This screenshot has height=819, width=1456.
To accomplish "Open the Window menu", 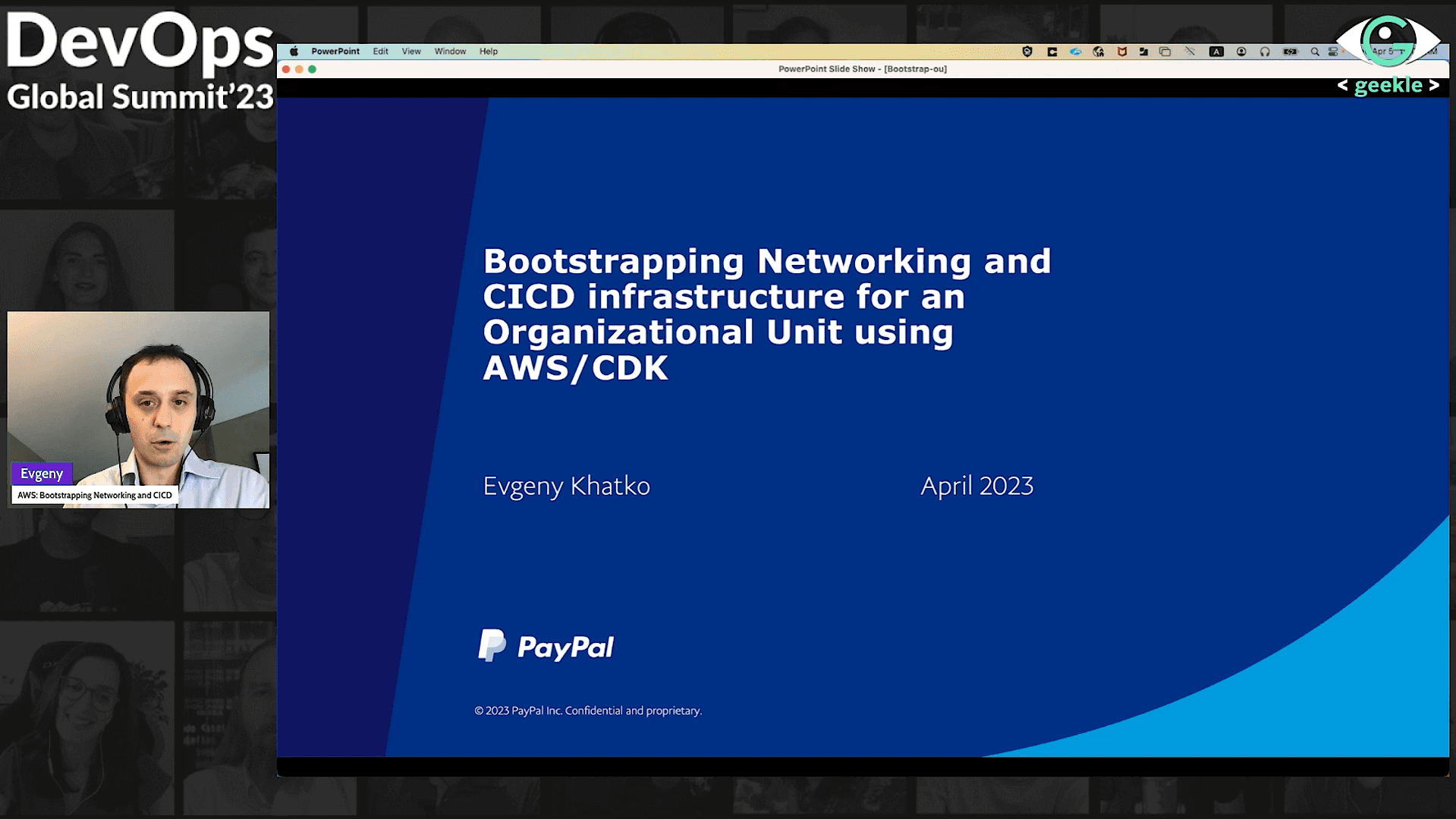I will tap(450, 52).
